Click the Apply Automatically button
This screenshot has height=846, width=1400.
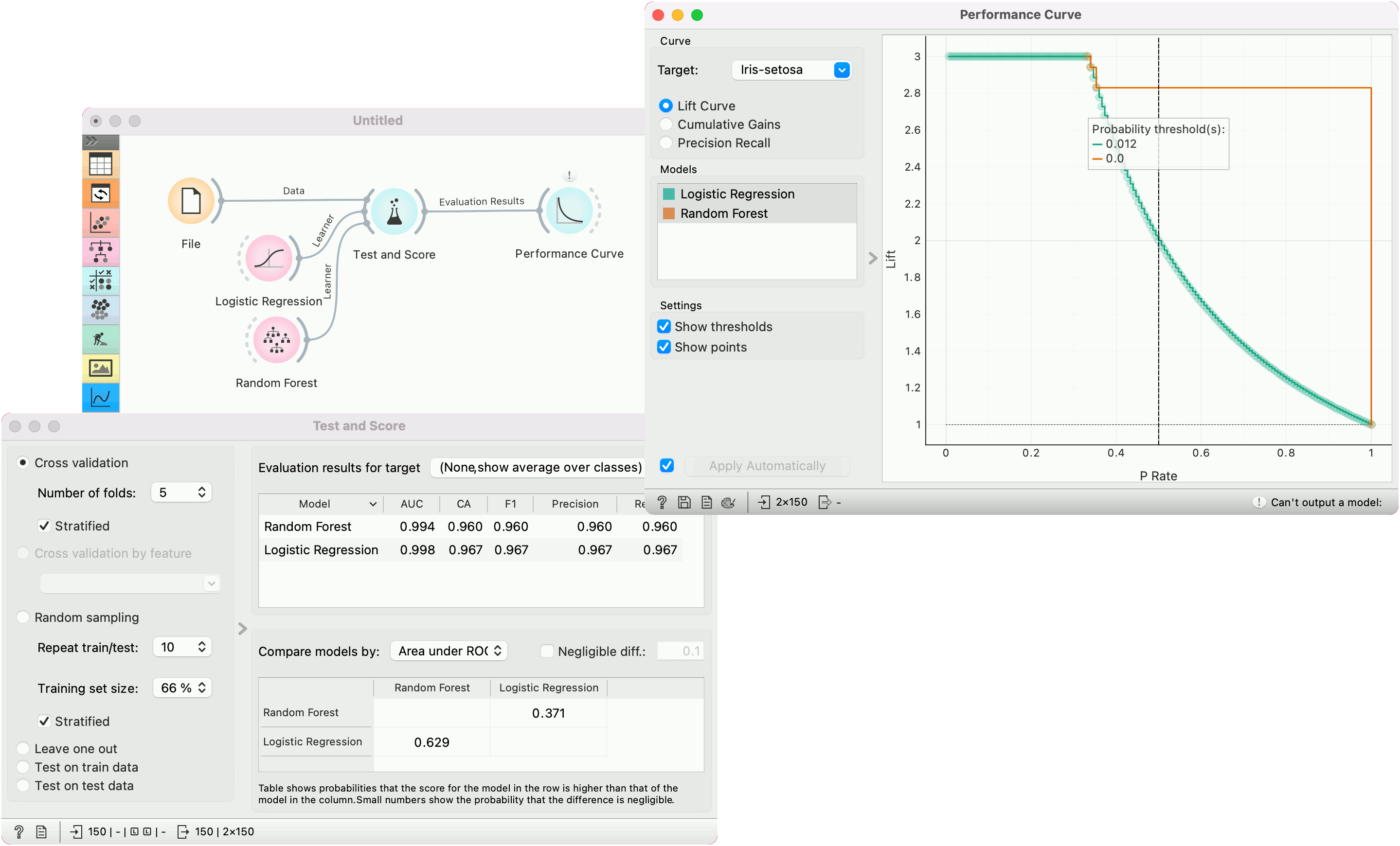click(x=767, y=466)
